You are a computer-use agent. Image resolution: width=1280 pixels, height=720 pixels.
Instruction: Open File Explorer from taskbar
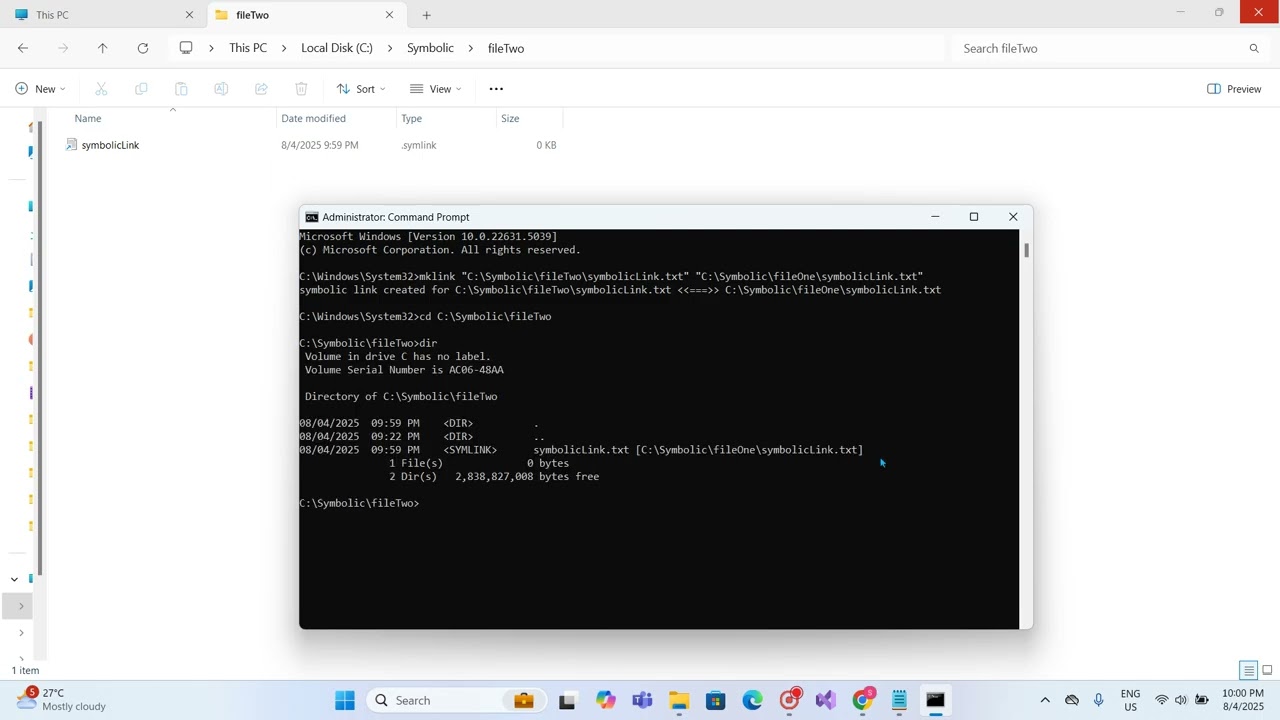(x=679, y=700)
